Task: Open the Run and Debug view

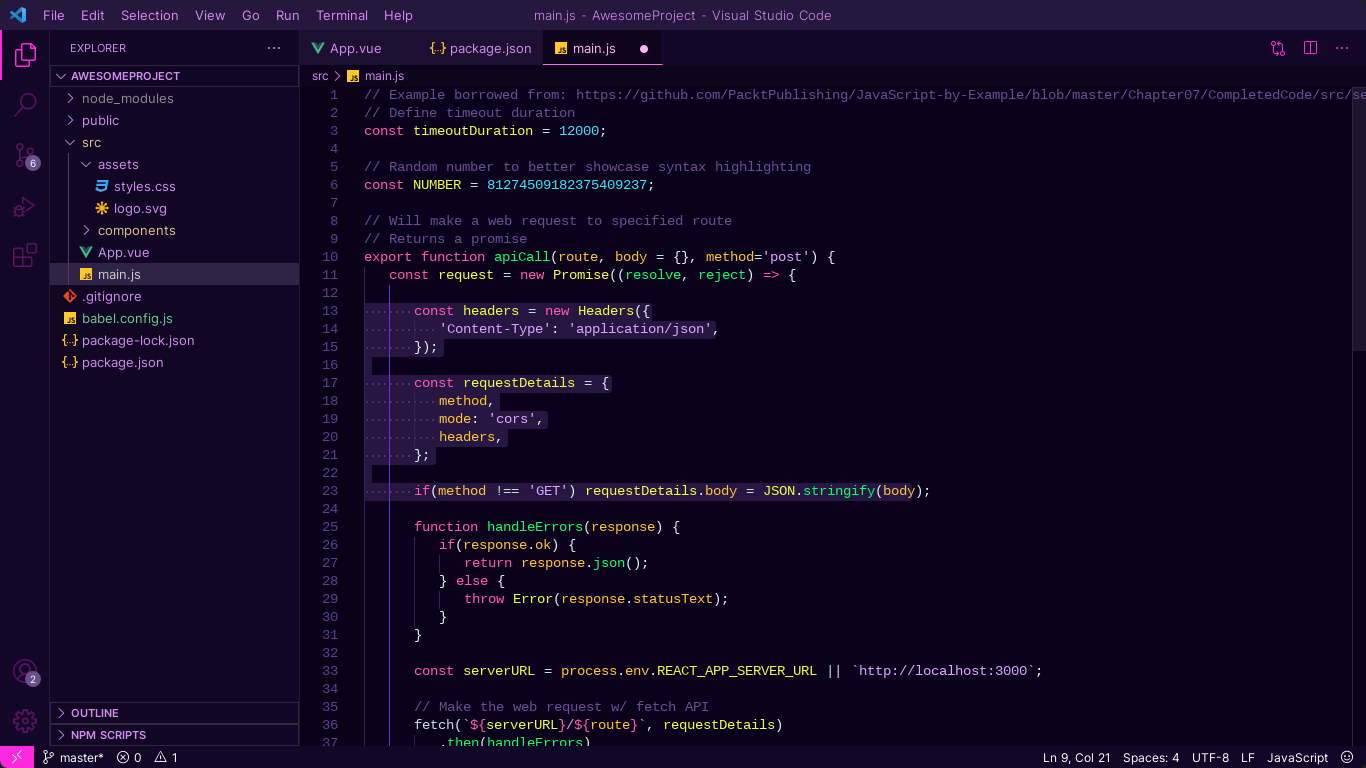Action: point(25,207)
